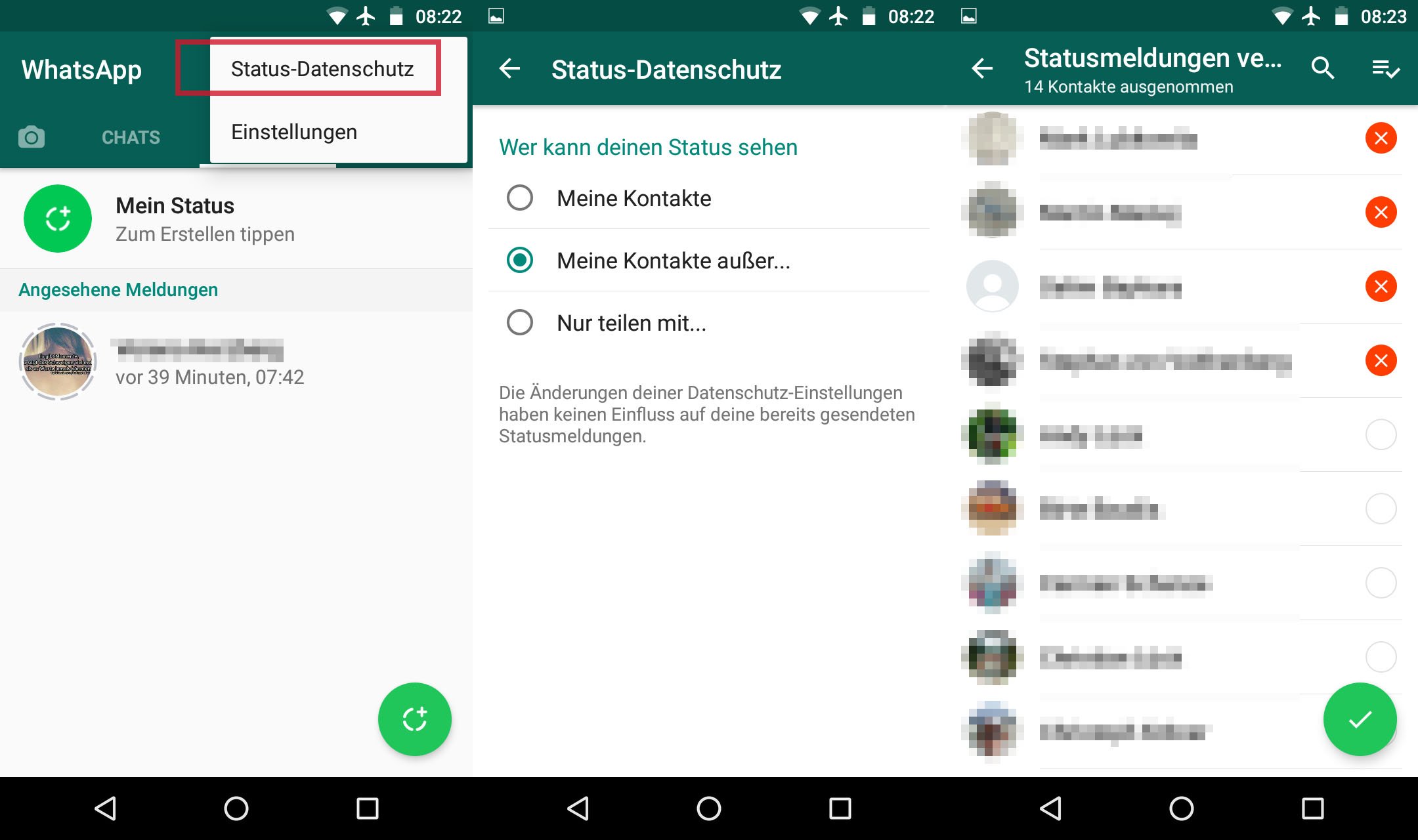
Task: Select radio button Nur teilen mit...
Action: pos(520,322)
